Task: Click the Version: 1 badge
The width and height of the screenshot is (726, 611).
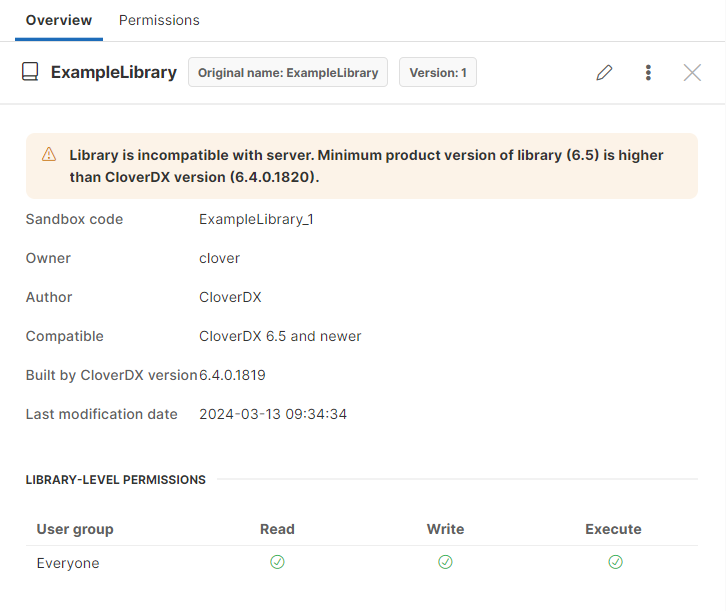Action: click(438, 72)
